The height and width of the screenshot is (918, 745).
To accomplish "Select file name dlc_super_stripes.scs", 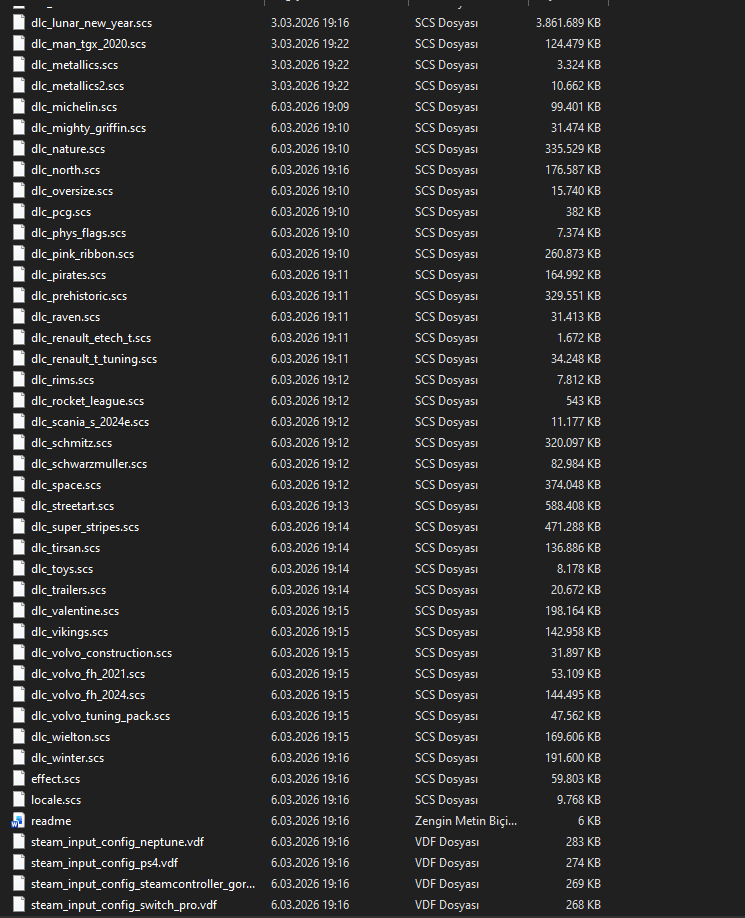I will 85,527.
